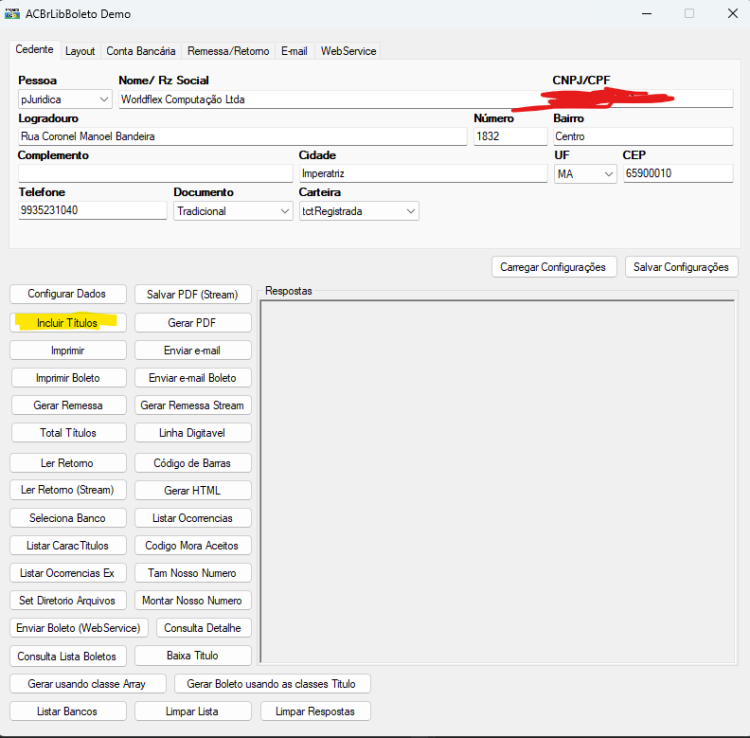Click the Salvar Configurações button
Image resolution: width=750 pixels, height=738 pixels.
(681, 267)
